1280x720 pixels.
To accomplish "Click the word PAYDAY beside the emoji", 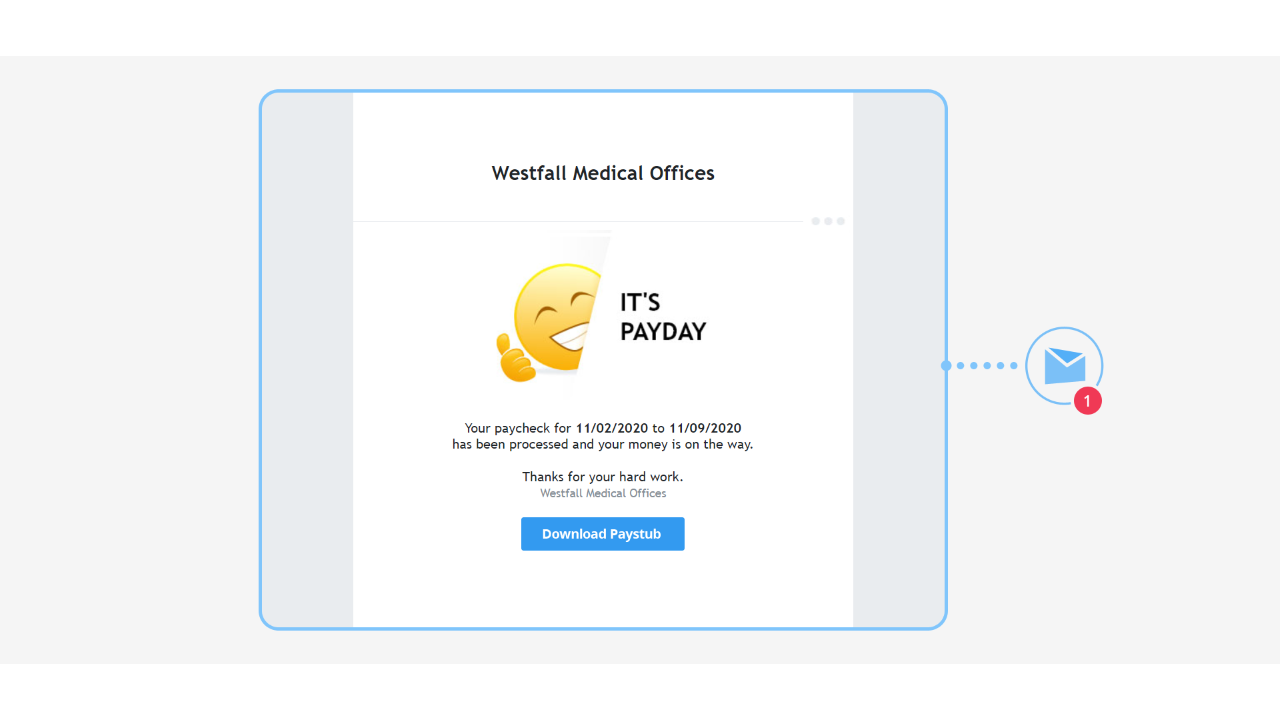I will click(x=663, y=332).
